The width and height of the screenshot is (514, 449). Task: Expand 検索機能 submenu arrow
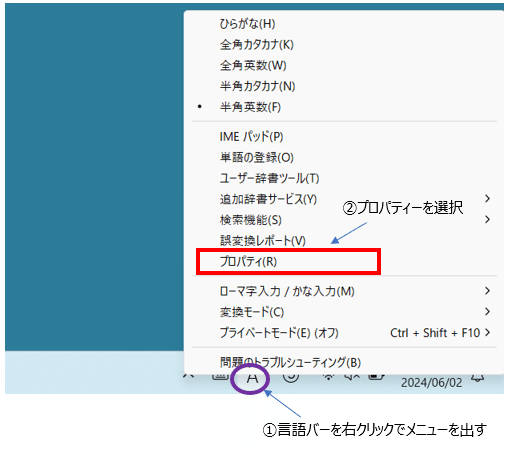coord(487,219)
